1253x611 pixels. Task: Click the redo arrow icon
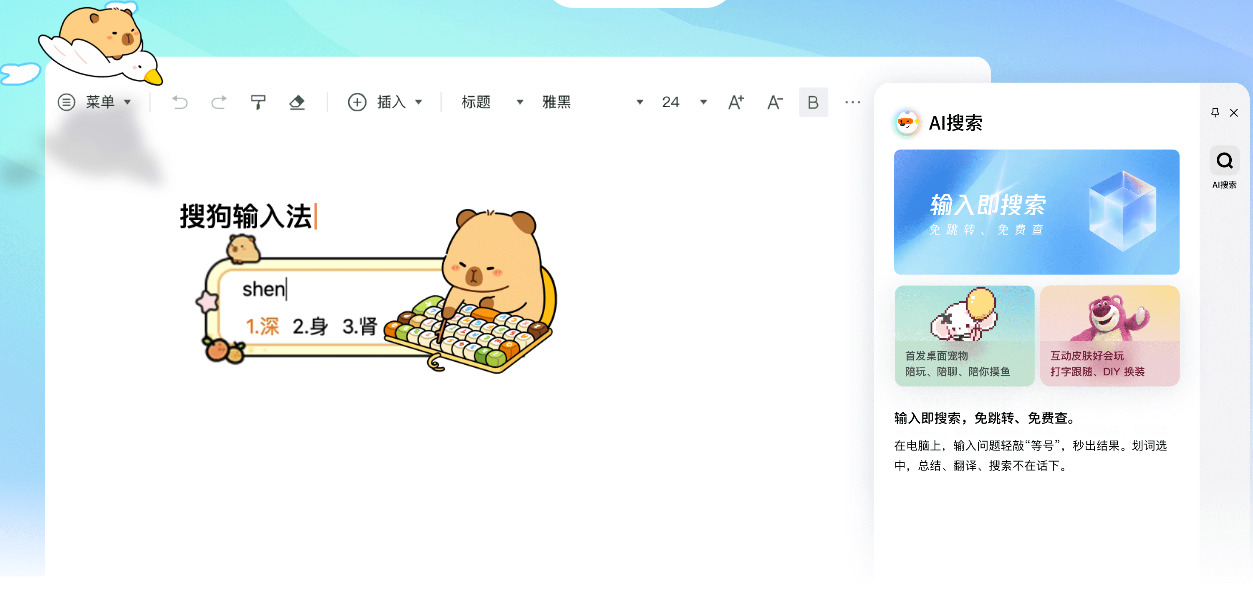pyautogui.click(x=219, y=102)
